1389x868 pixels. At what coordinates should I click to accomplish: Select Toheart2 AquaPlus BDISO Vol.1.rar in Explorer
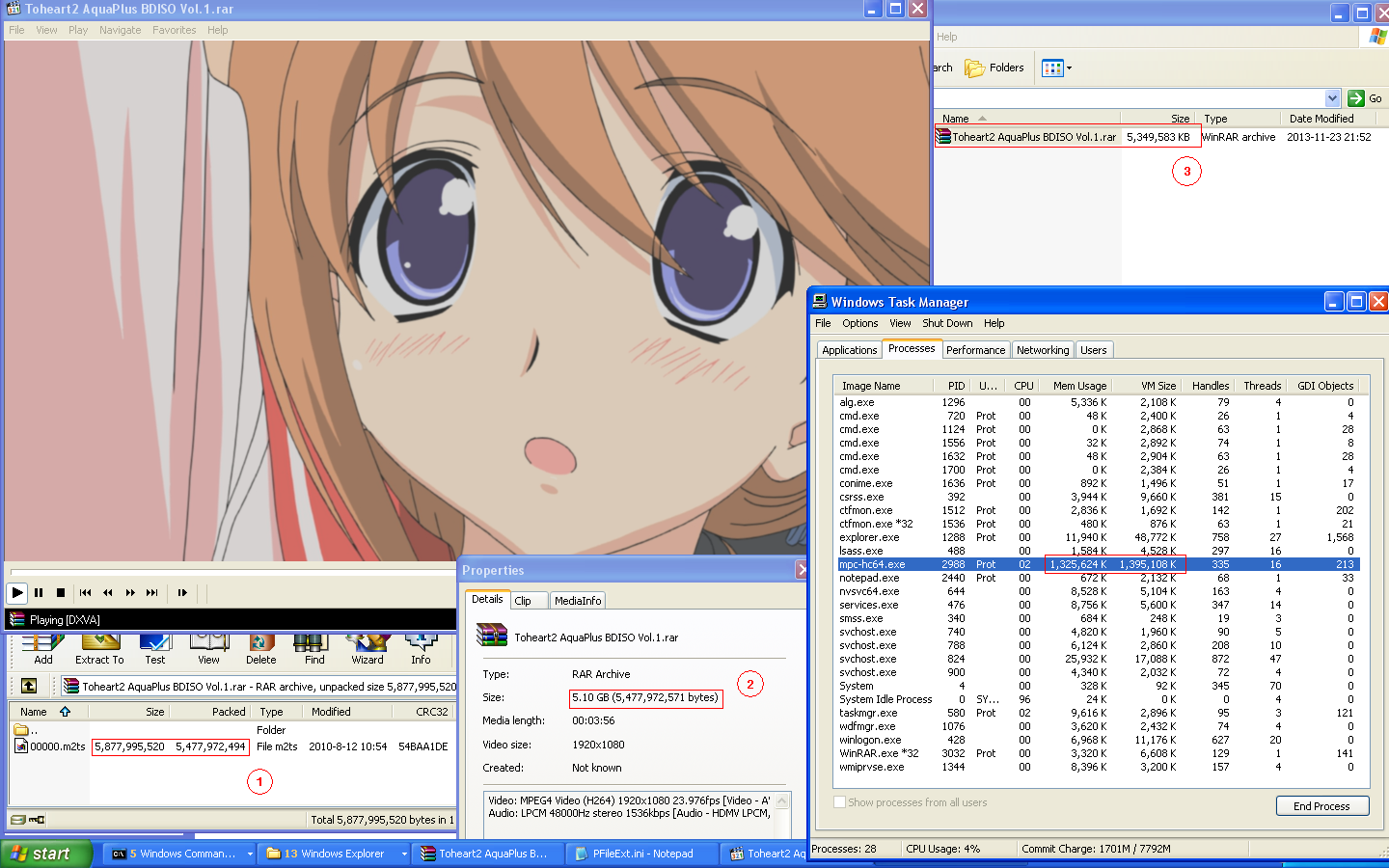point(1034,137)
